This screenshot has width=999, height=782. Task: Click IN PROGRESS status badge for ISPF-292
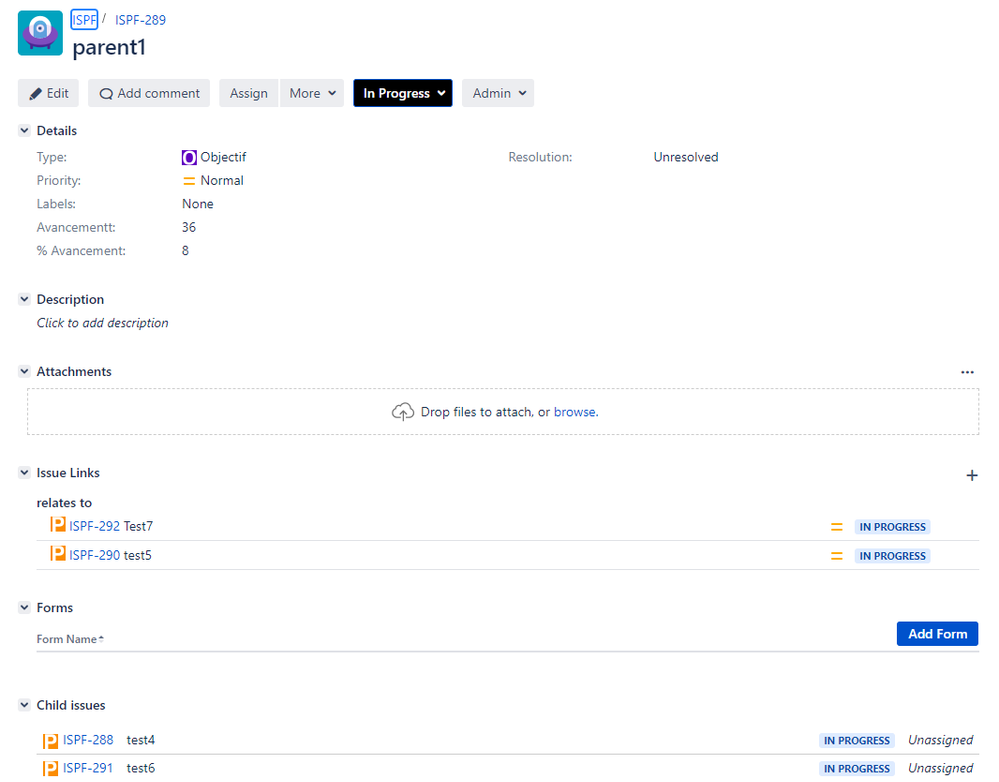click(892, 527)
